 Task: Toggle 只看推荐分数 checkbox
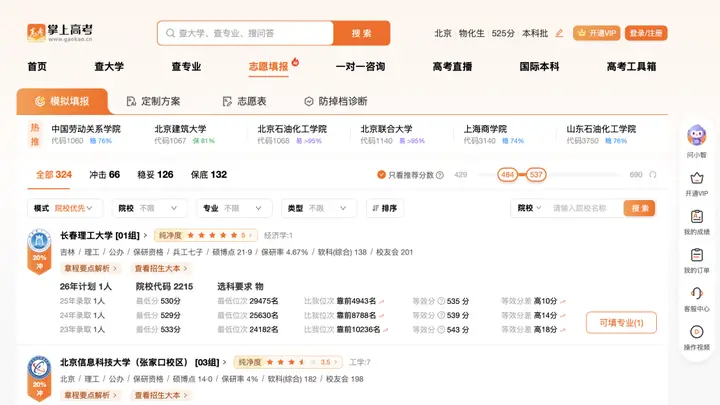tap(381, 174)
